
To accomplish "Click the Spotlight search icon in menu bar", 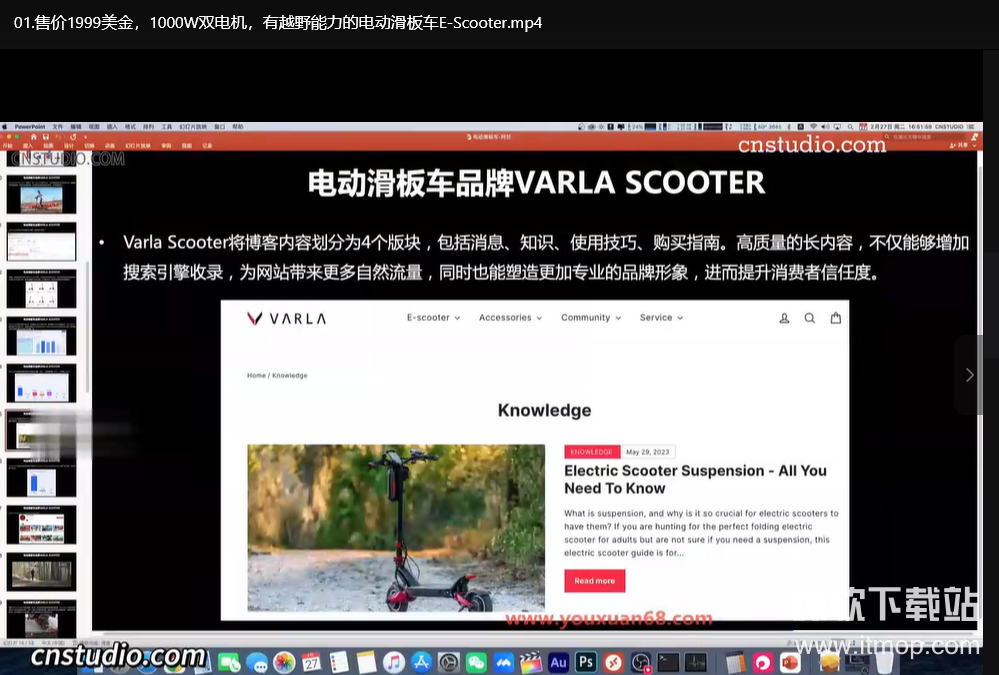I will tap(850, 127).
